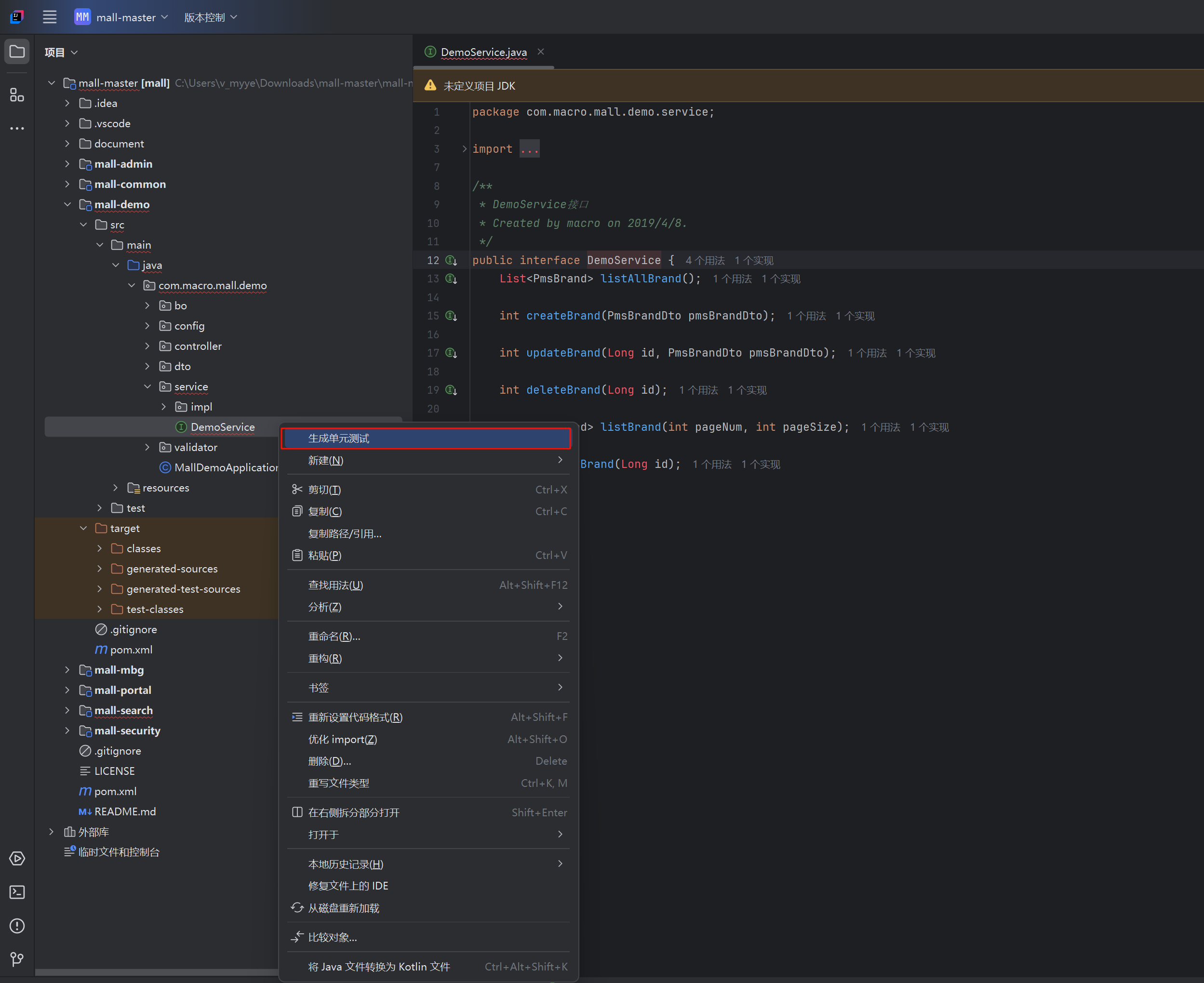Click the compare icon beside 比较对象
Image resolution: width=1204 pixels, height=983 pixels.
click(297, 937)
